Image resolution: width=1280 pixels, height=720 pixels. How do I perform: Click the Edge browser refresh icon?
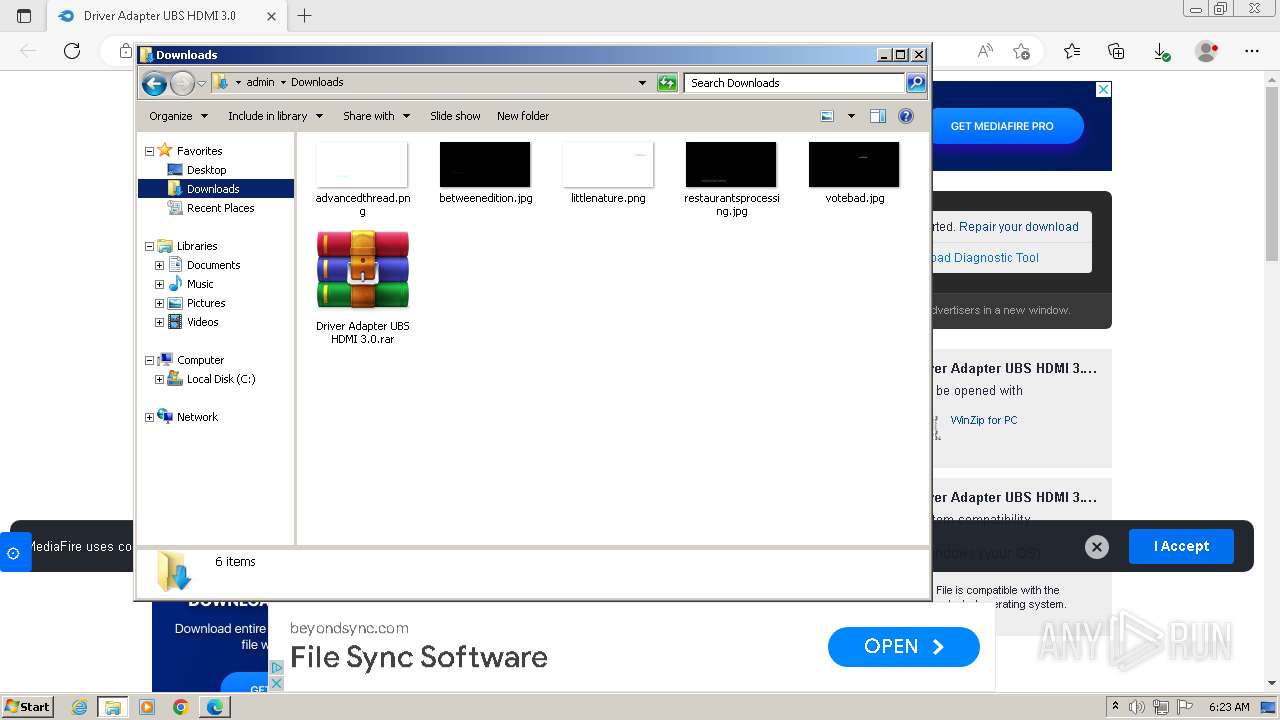coord(71,51)
